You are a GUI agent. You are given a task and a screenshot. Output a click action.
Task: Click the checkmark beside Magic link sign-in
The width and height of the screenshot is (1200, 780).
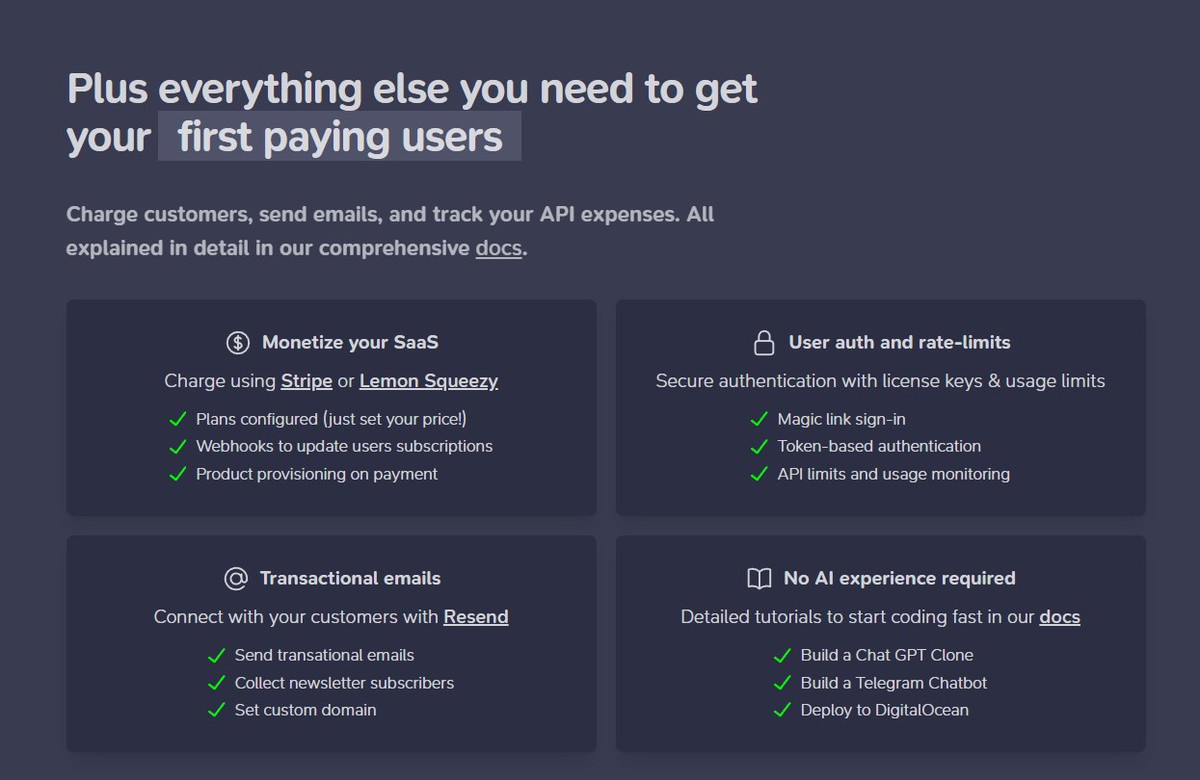[x=759, y=419]
